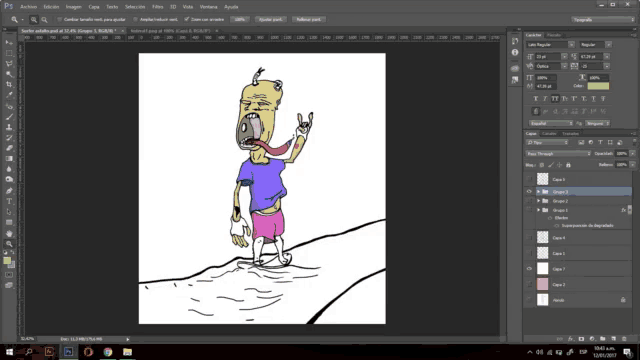640x360 pixels.
Task: Click the Character panel text Color swatch
Action: pyautogui.click(x=598, y=86)
